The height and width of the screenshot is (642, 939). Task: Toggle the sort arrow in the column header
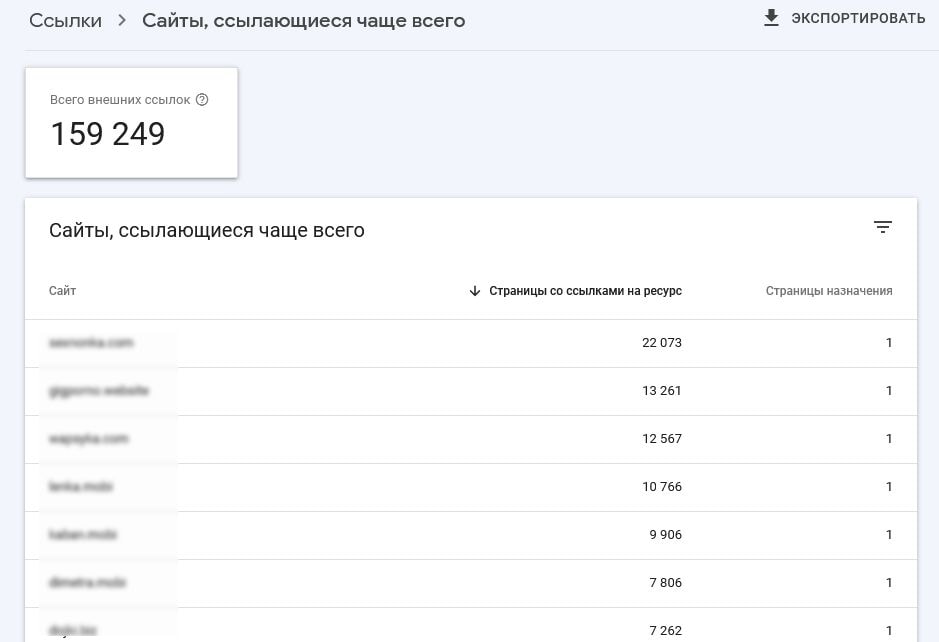pyautogui.click(x=475, y=291)
